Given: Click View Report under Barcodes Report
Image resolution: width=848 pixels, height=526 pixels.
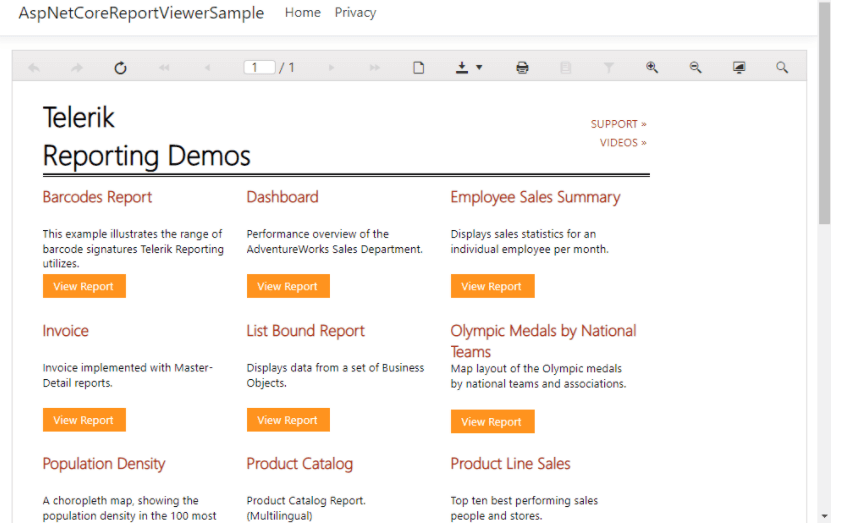Looking at the screenshot, I should (x=84, y=286).
